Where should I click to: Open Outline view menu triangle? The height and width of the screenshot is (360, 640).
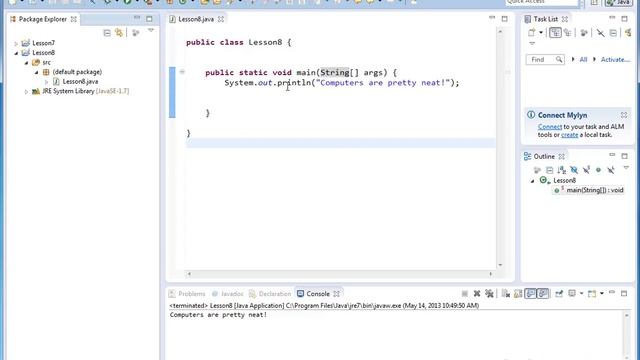click(626, 168)
